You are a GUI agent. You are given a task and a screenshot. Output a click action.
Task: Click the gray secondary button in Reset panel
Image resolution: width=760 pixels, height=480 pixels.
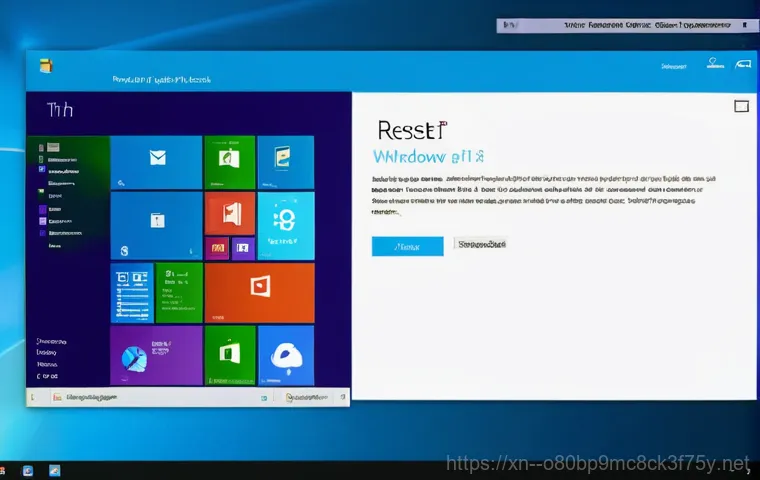tap(481, 243)
